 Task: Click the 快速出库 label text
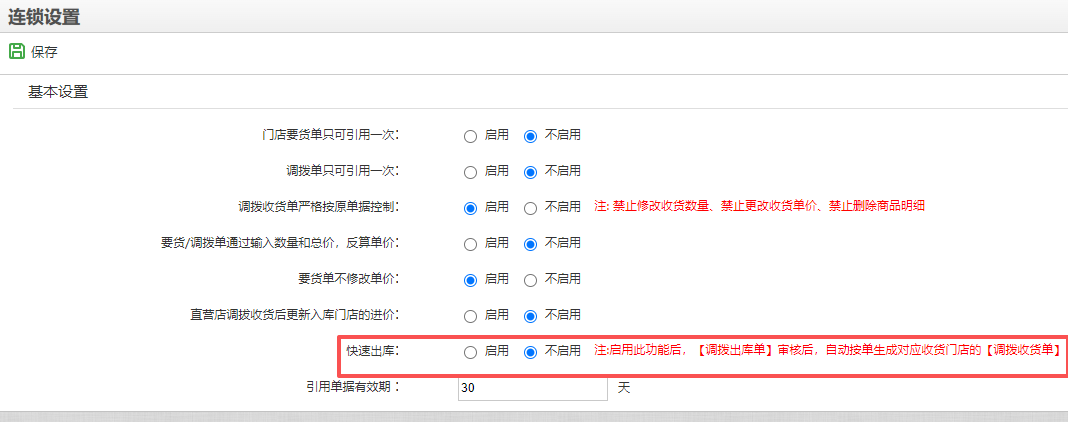[372, 351]
